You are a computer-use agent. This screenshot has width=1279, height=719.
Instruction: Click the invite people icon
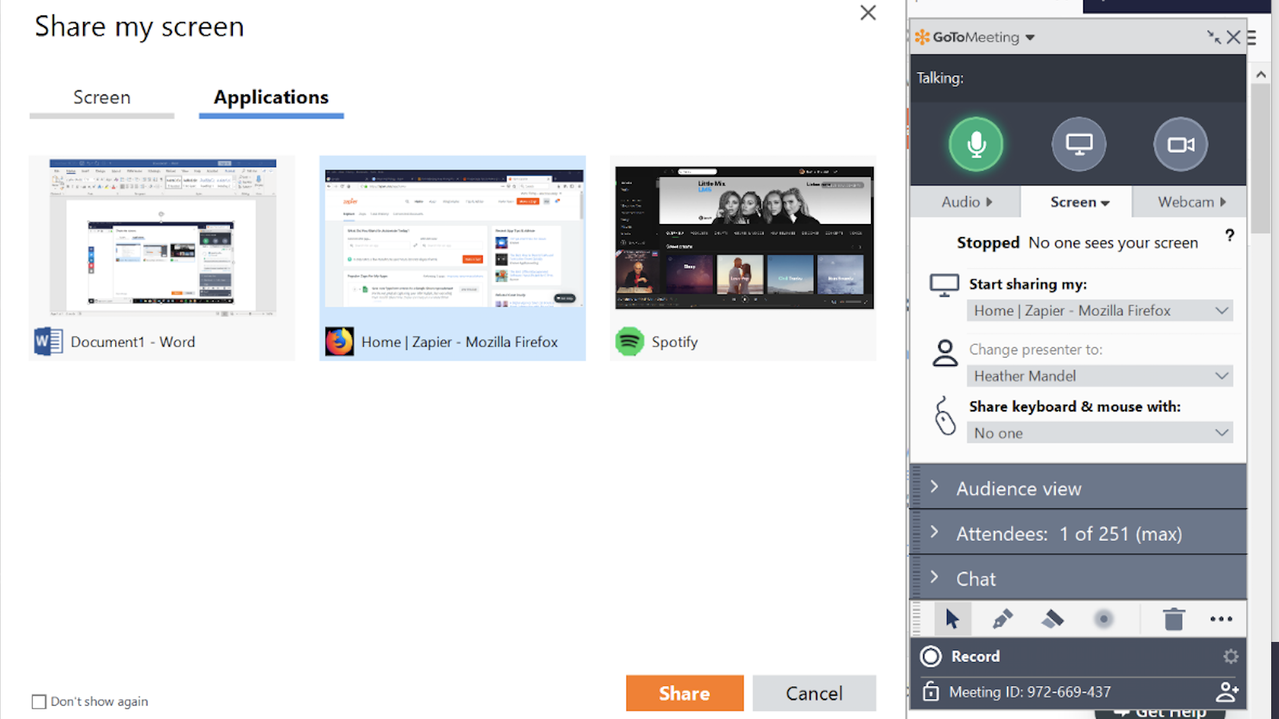(x=1226, y=692)
